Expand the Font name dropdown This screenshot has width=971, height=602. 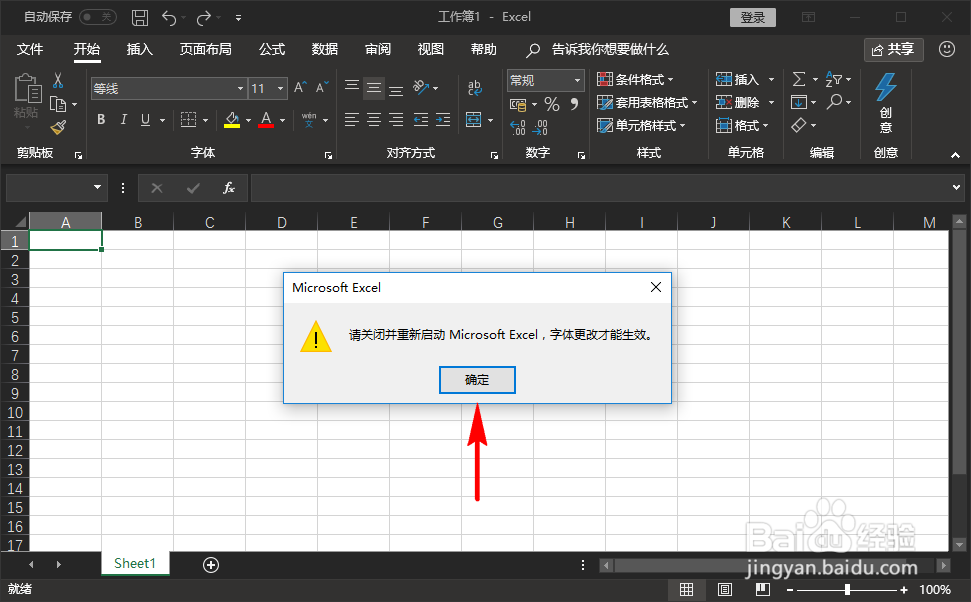tap(238, 88)
